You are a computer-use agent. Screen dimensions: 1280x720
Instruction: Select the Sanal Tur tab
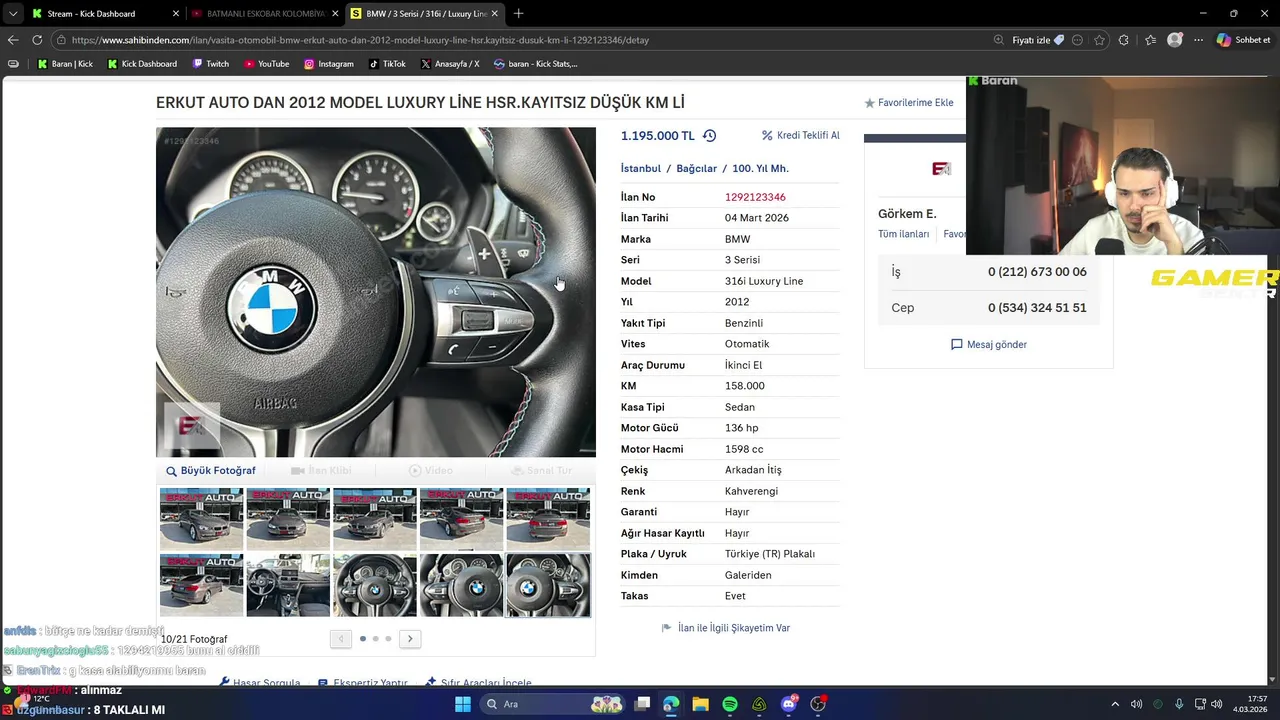point(541,471)
